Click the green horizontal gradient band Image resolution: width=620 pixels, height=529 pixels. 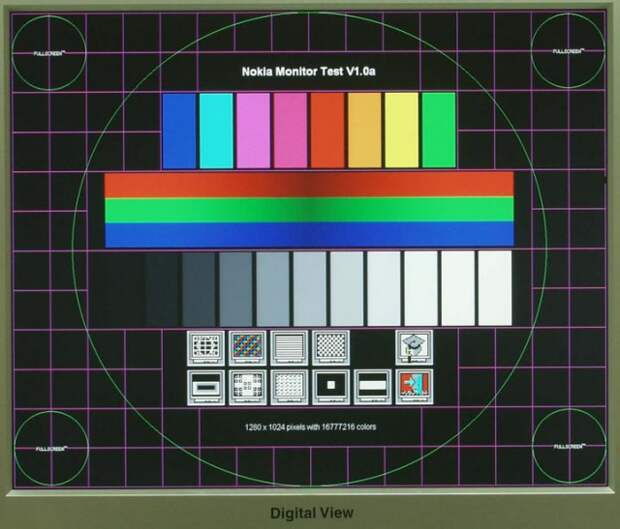(x=309, y=210)
